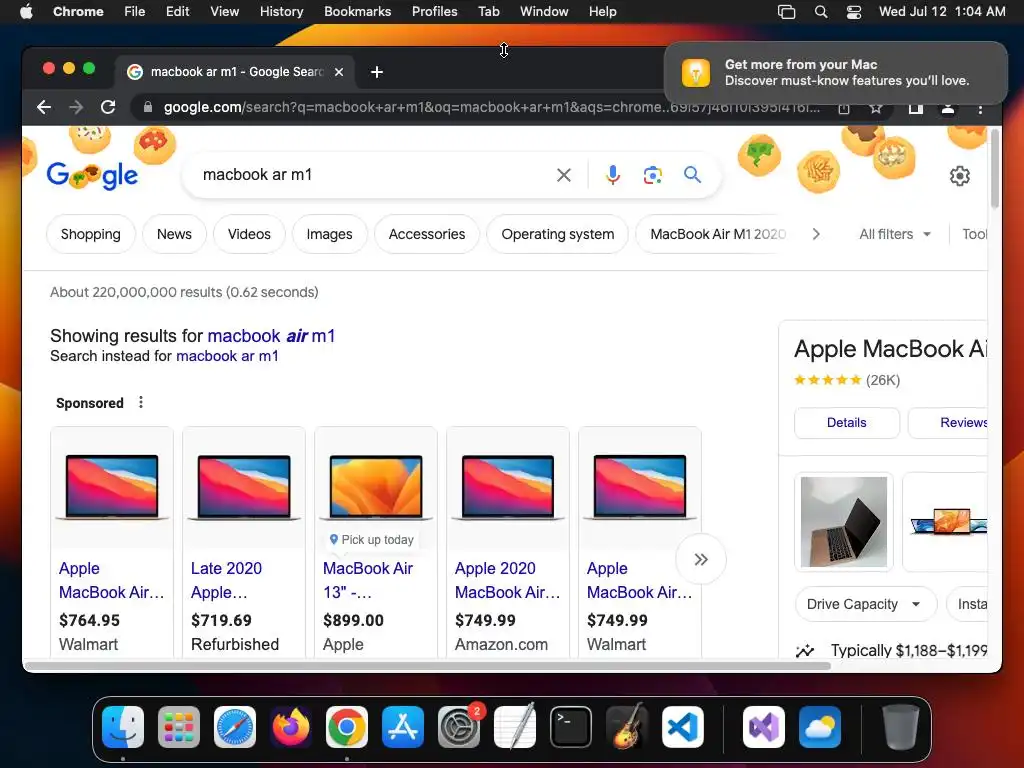Open the Window menu
1024x768 pixels.
tap(544, 12)
